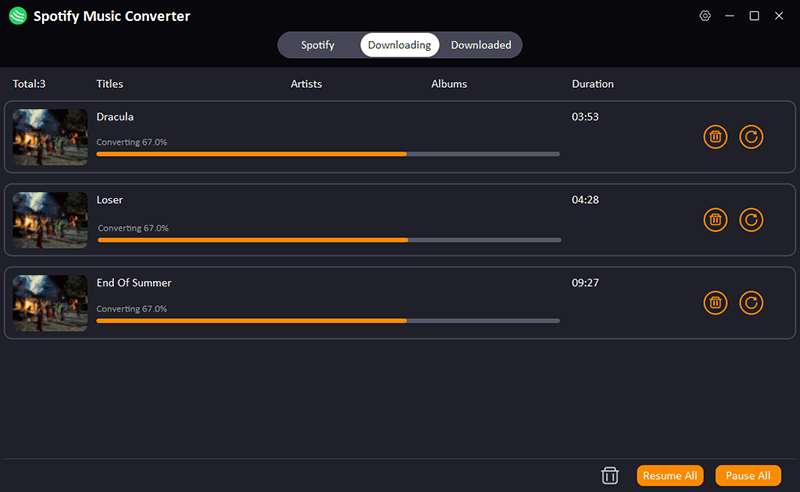Click the Dracula track title

tap(115, 117)
